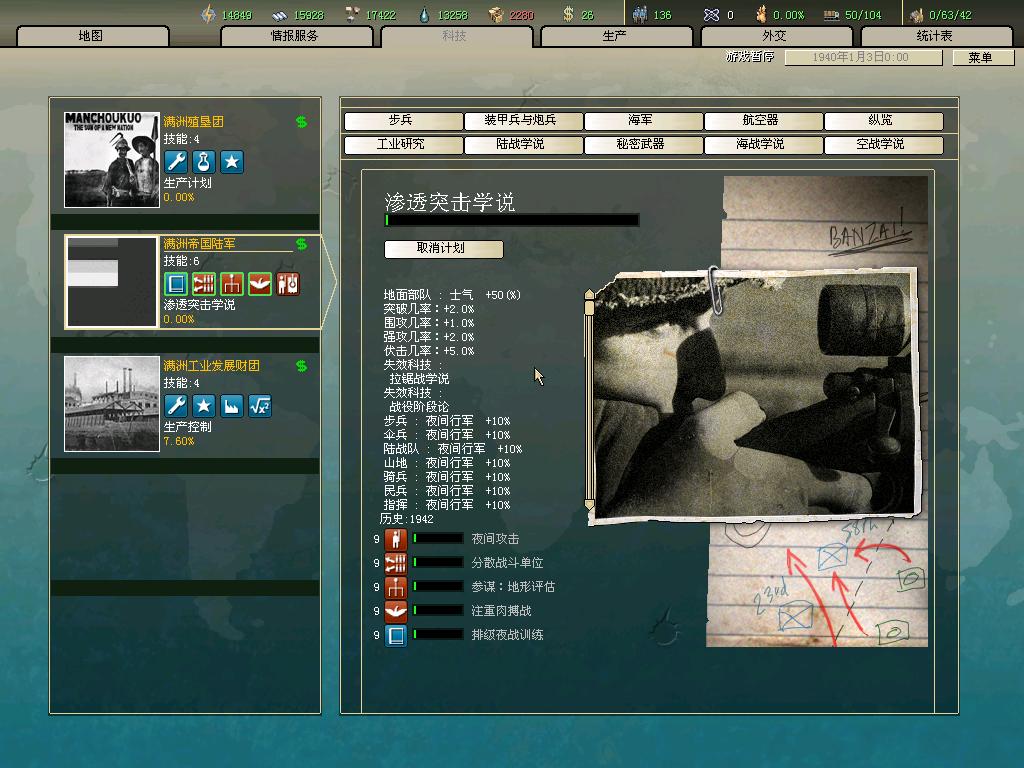Viewport: 1024px width, 768px height.
Task: Select the 纵览 overview category
Action: (x=884, y=121)
